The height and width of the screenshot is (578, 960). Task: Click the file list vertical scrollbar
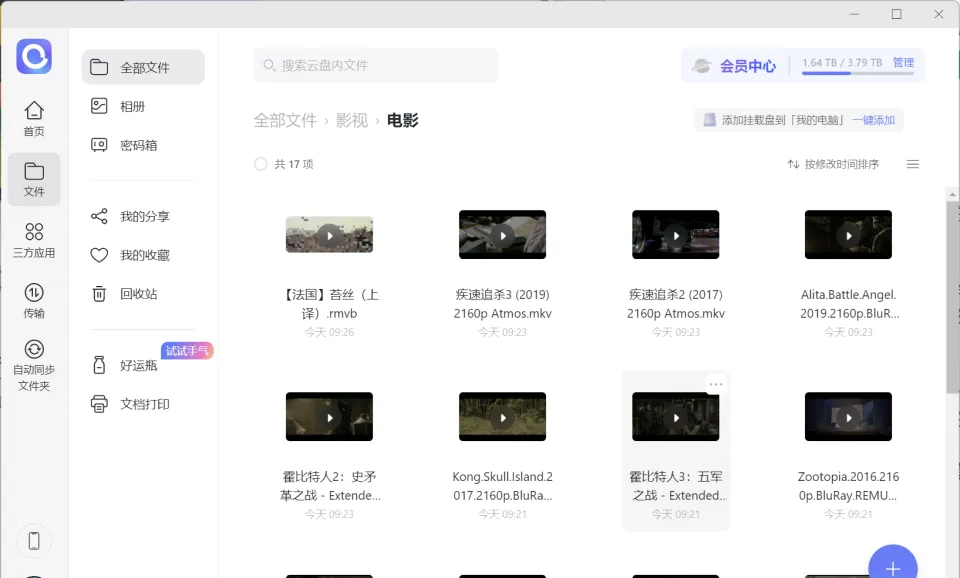(x=952, y=297)
